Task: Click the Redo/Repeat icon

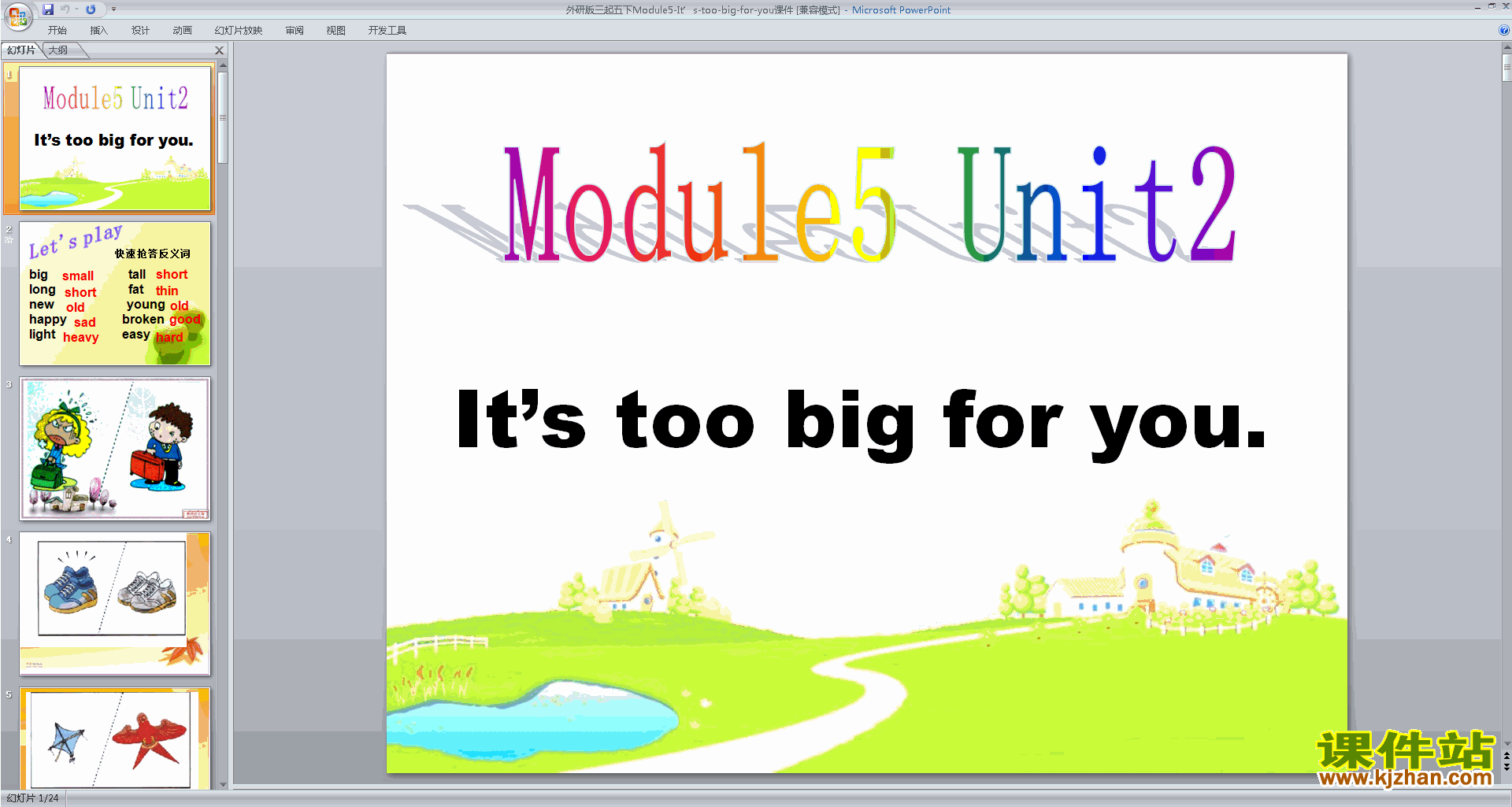Action: 91,9
